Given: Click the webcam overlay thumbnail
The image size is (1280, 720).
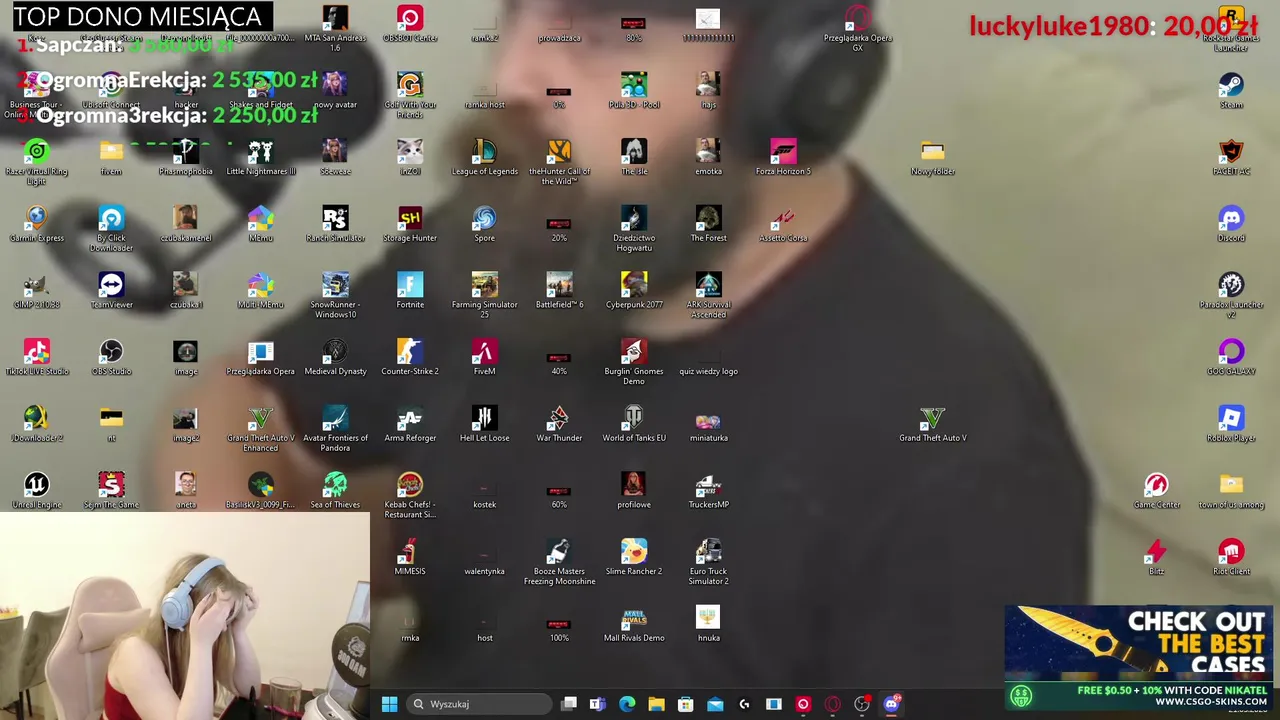Looking at the screenshot, I should coord(185,616).
